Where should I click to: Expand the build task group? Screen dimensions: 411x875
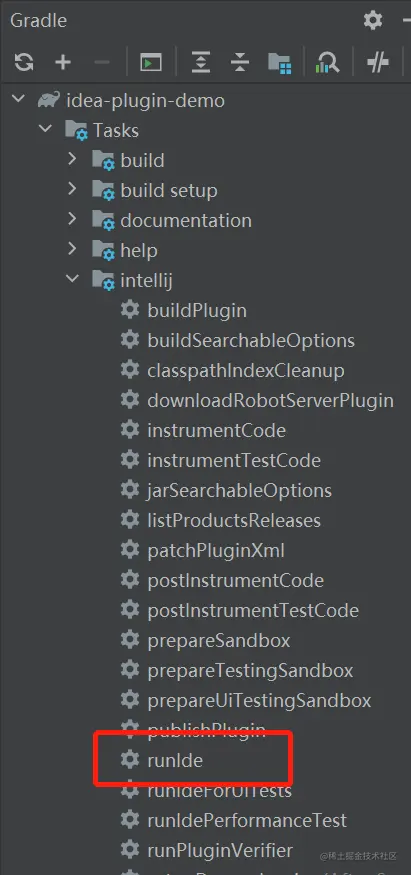pyautogui.click(x=72, y=160)
